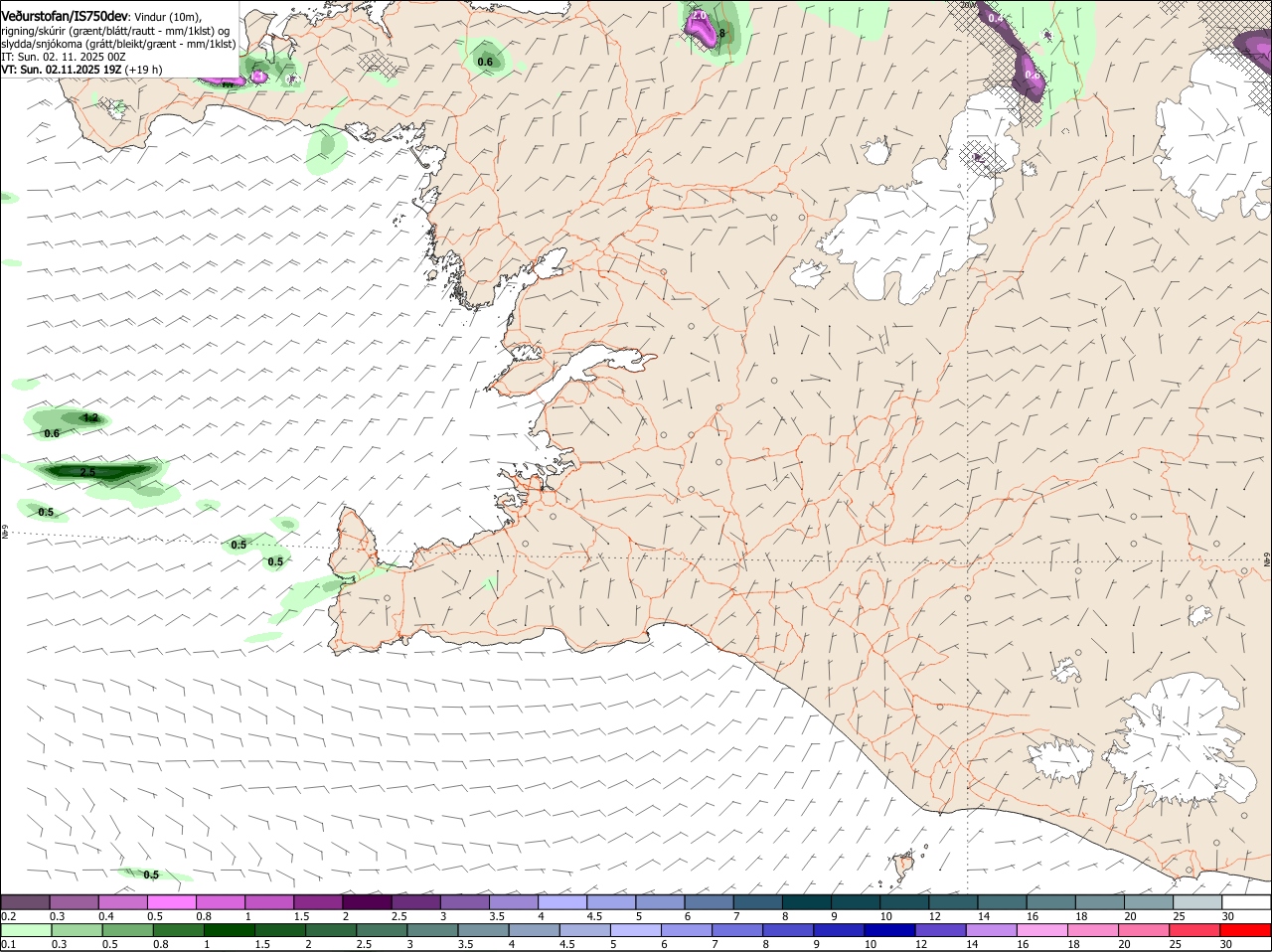
Task: Click the 0.2 label under the upper legend
Action: click(x=8, y=916)
